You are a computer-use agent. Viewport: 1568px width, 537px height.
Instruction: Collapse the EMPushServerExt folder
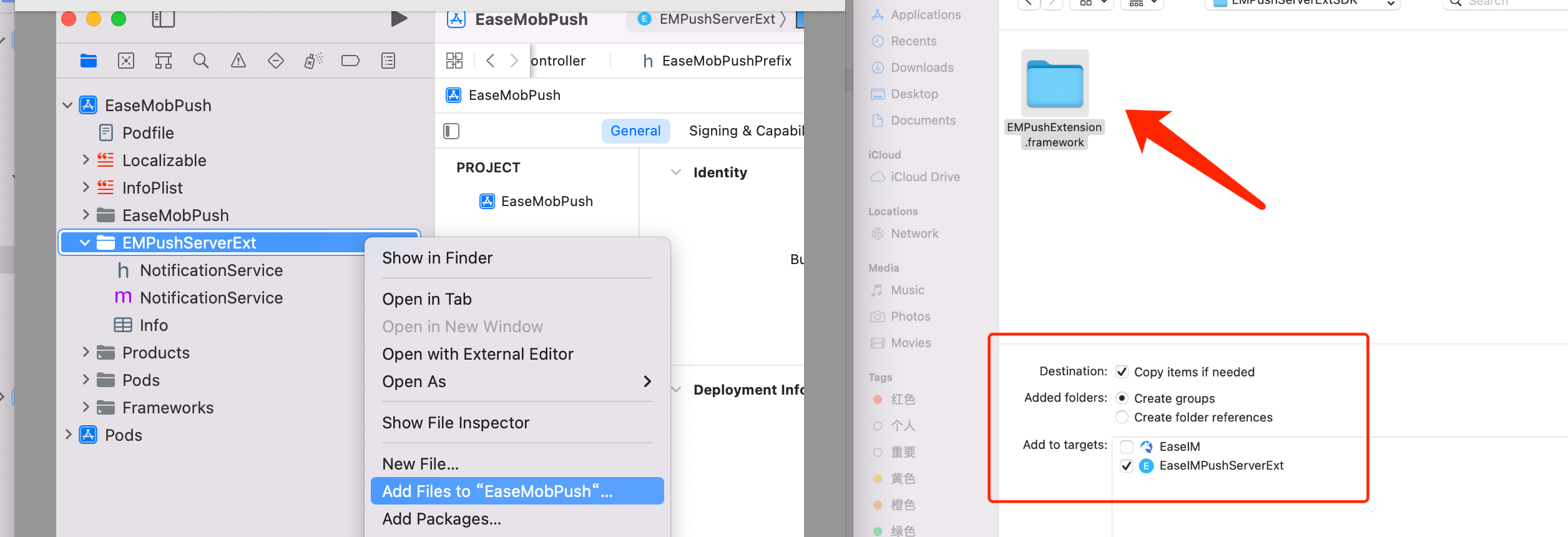(x=85, y=243)
